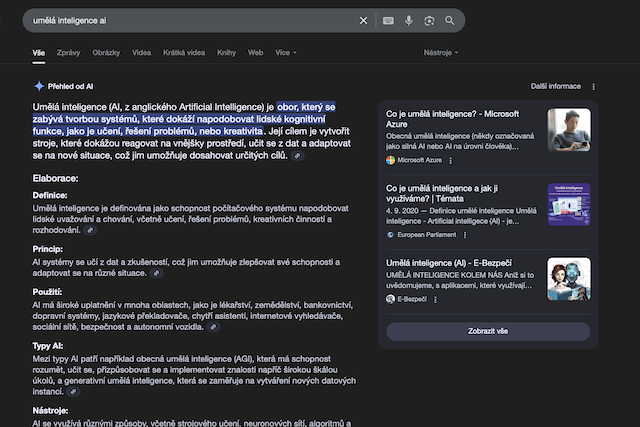The image size is (640, 427).
Task: Switch to the Knihy tab
Action: [x=227, y=53]
